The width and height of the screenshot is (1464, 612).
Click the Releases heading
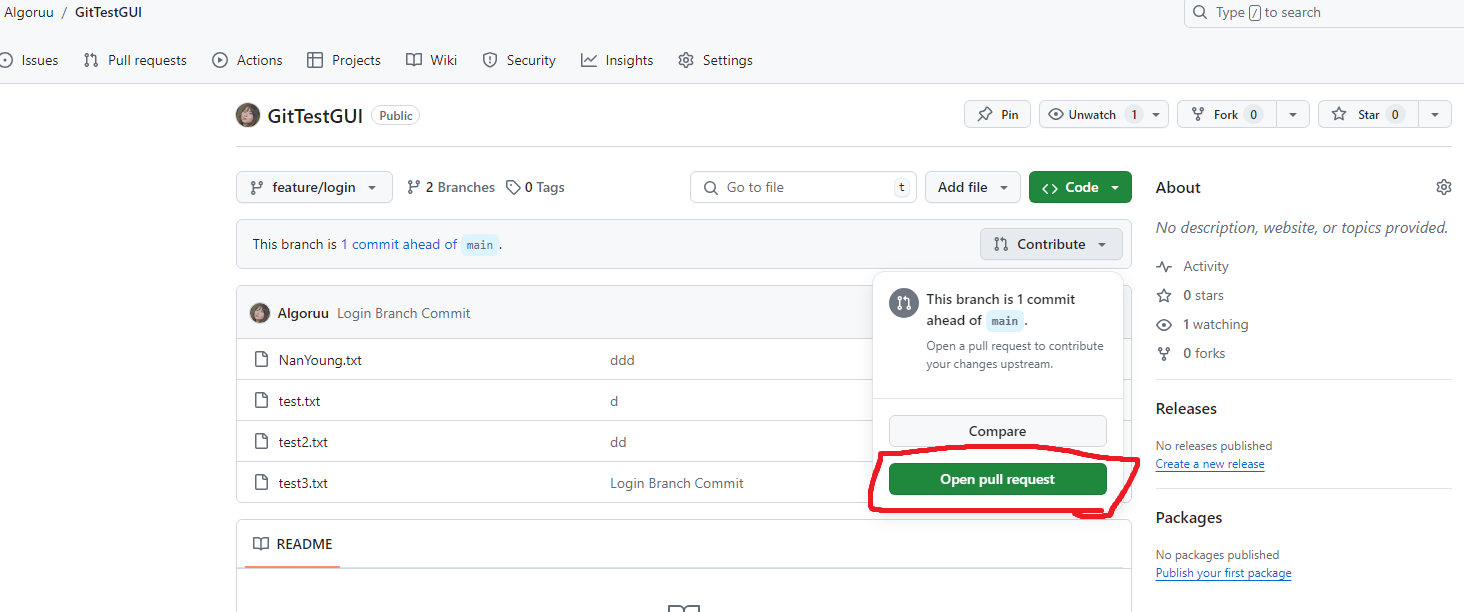click(1186, 408)
